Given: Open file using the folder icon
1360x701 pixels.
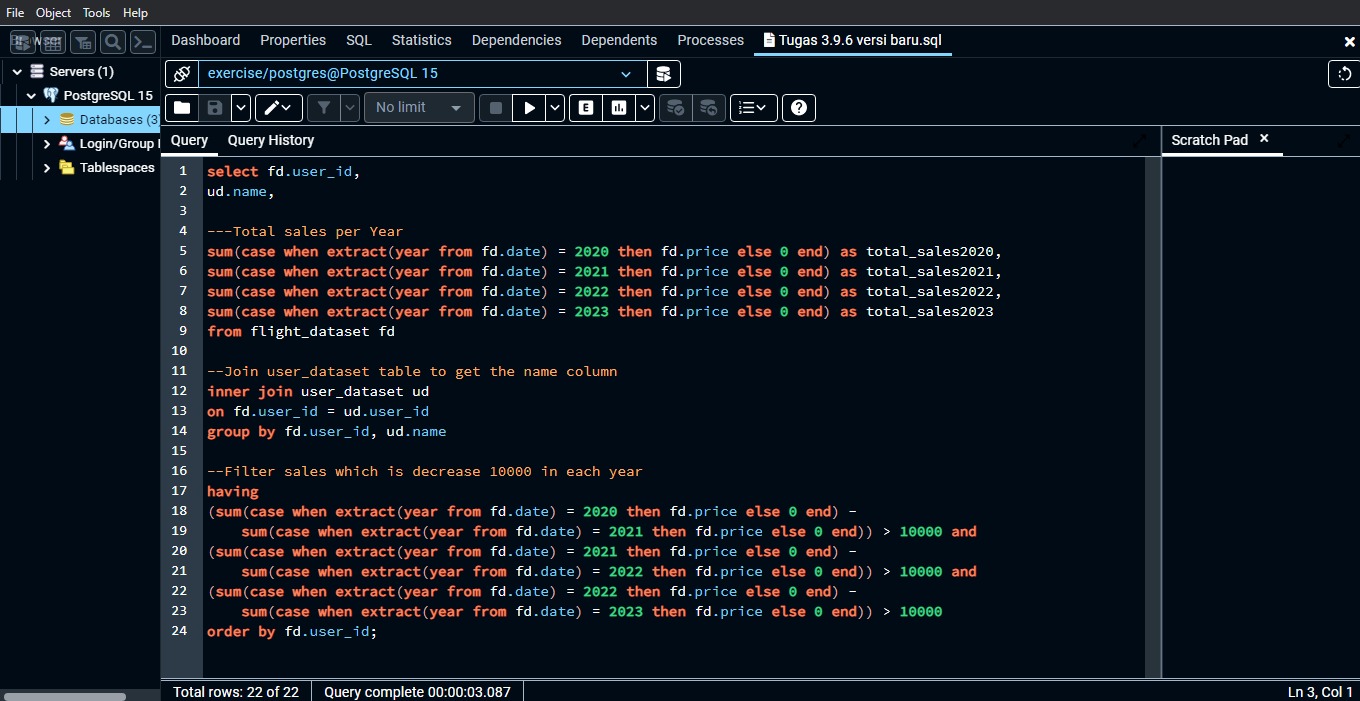Looking at the screenshot, I should (181, 108).
